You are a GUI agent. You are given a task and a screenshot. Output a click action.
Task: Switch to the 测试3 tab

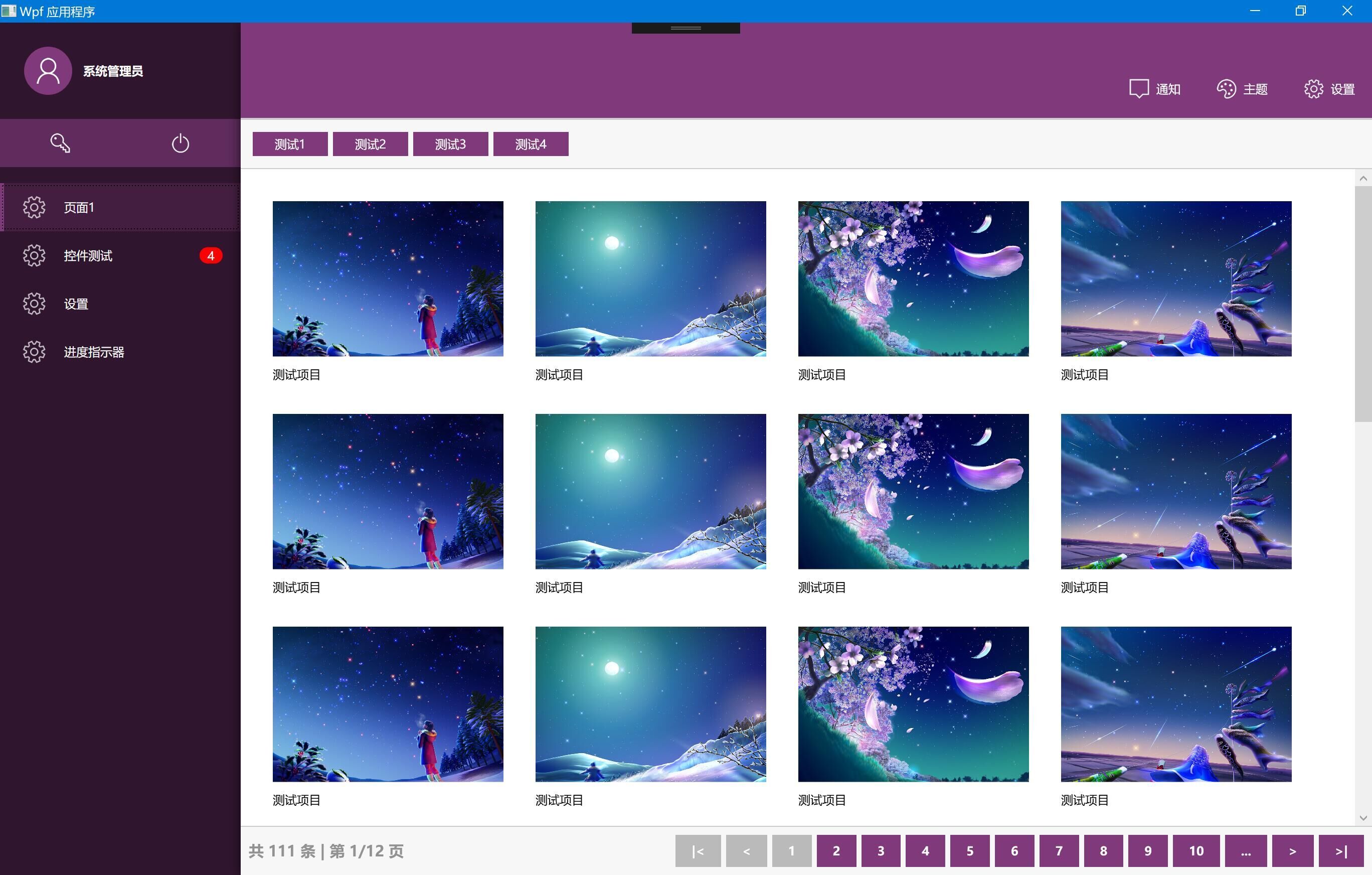click(x=450, y=144)
